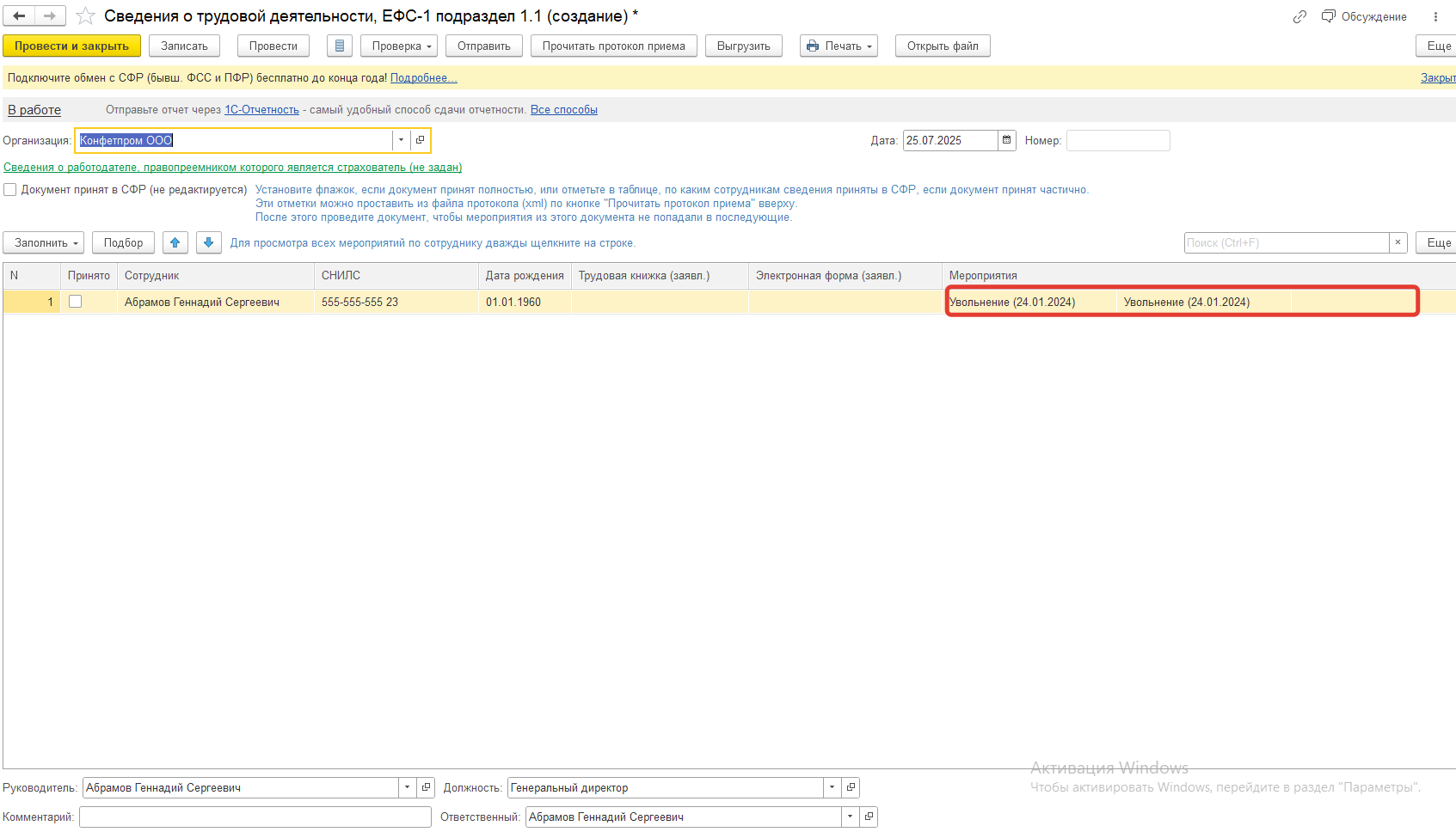Image resolution: width=1456 pixels, height=832 pixels.
Task: Open the Обсуждение panel
Action: [x=1364, y=16]
